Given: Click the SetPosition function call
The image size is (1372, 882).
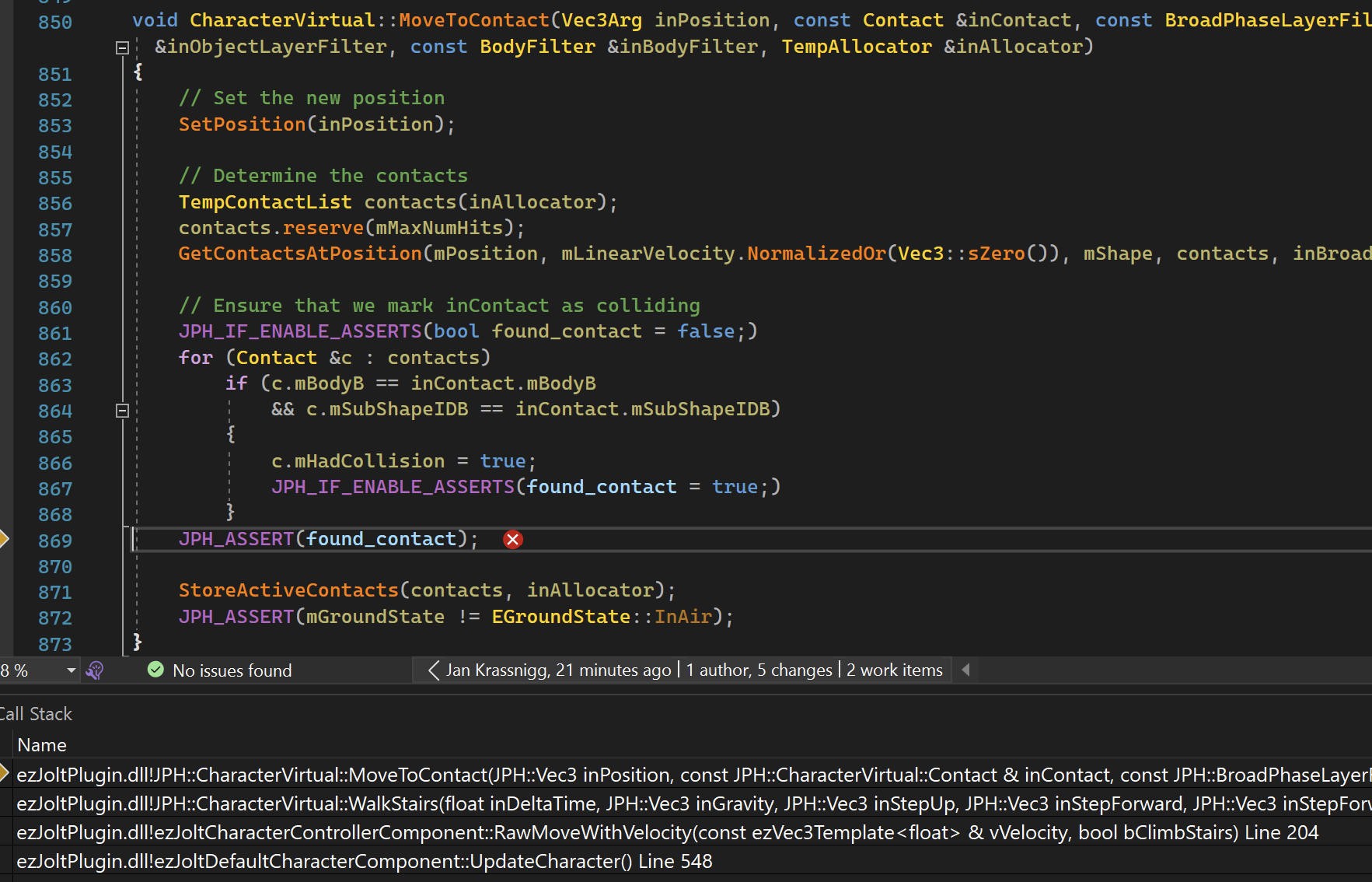Looking at the screenshot, I should (243, 124).
